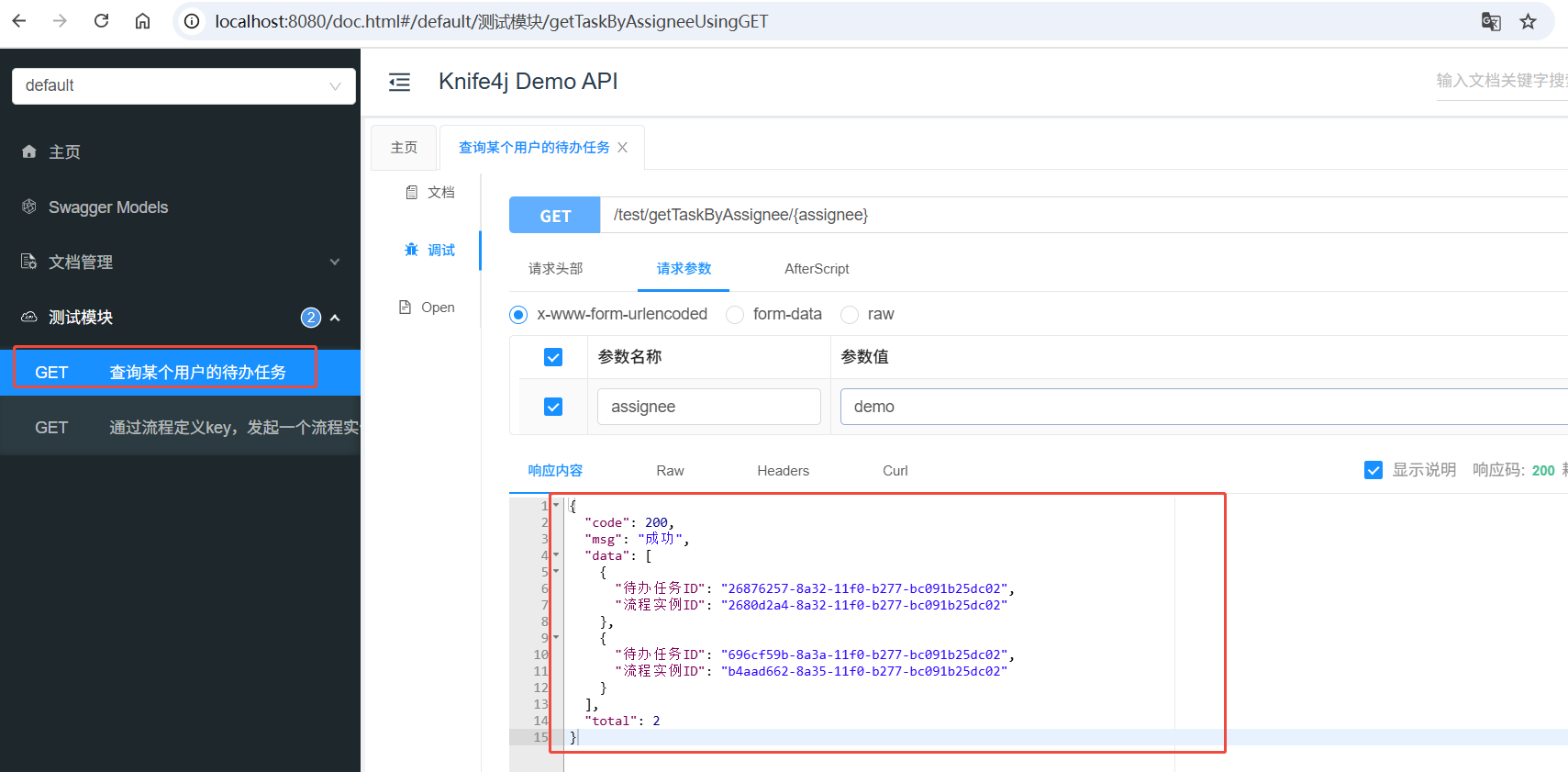
Task: Fold the JSON root object at line 1
Action: click(x=556, y=505)
